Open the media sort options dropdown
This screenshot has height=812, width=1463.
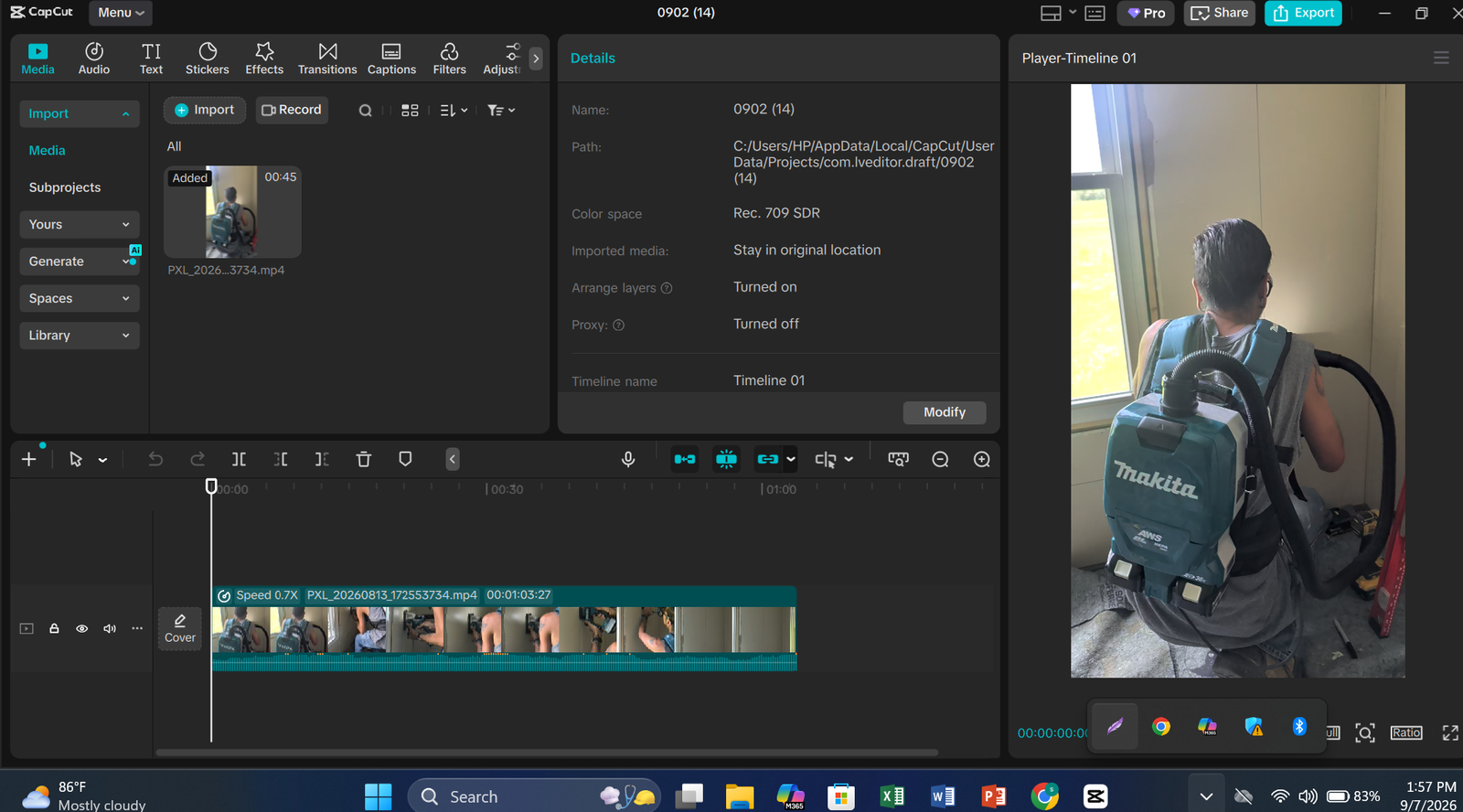(x=454, y=111)
